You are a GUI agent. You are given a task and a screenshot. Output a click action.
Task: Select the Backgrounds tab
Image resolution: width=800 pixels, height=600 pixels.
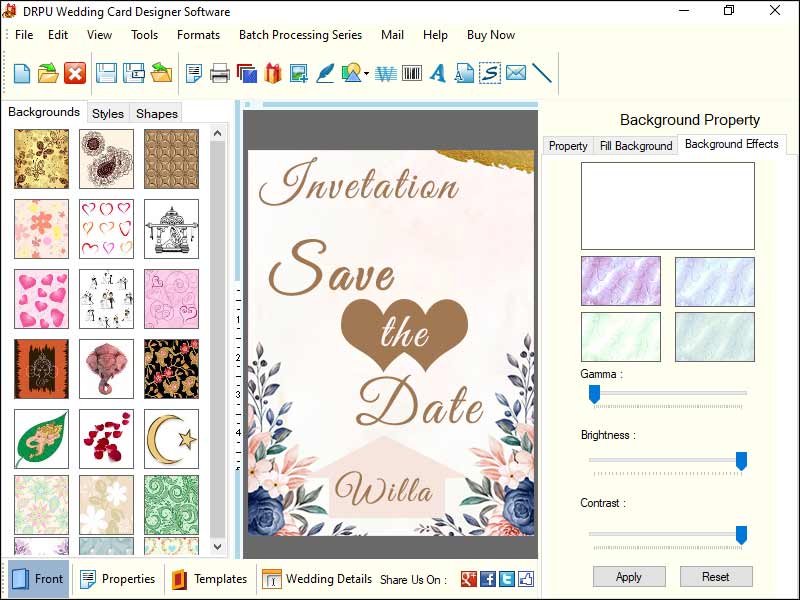[x=44, y=112]
